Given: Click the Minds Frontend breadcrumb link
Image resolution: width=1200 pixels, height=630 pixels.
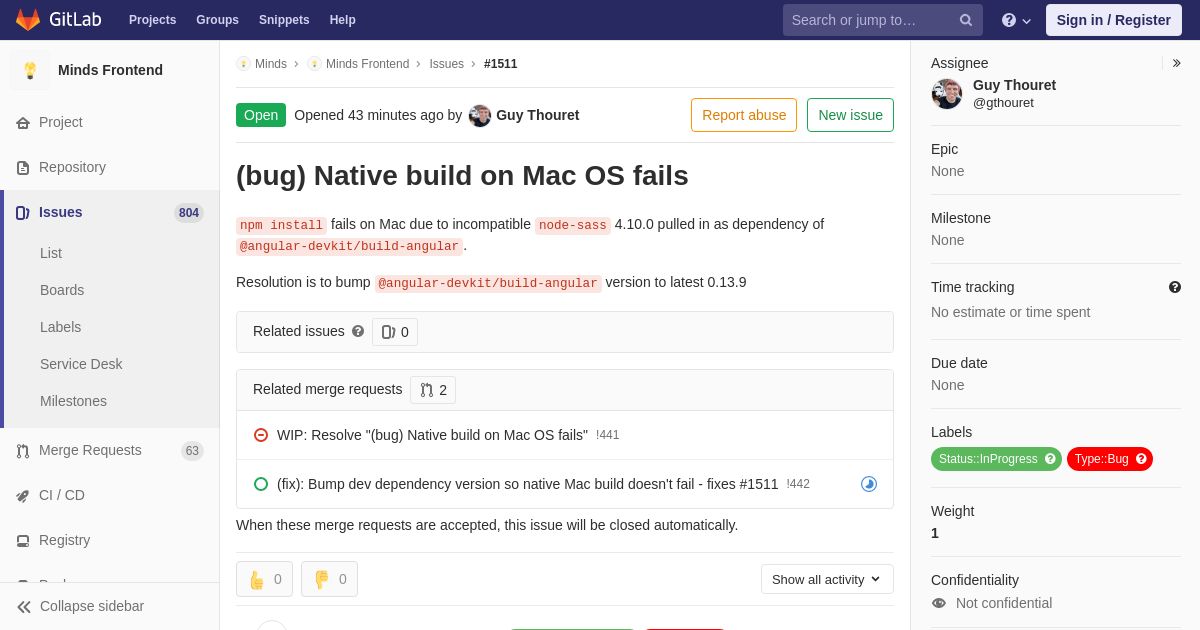Looking at the screenshot, I should [367, 64].
